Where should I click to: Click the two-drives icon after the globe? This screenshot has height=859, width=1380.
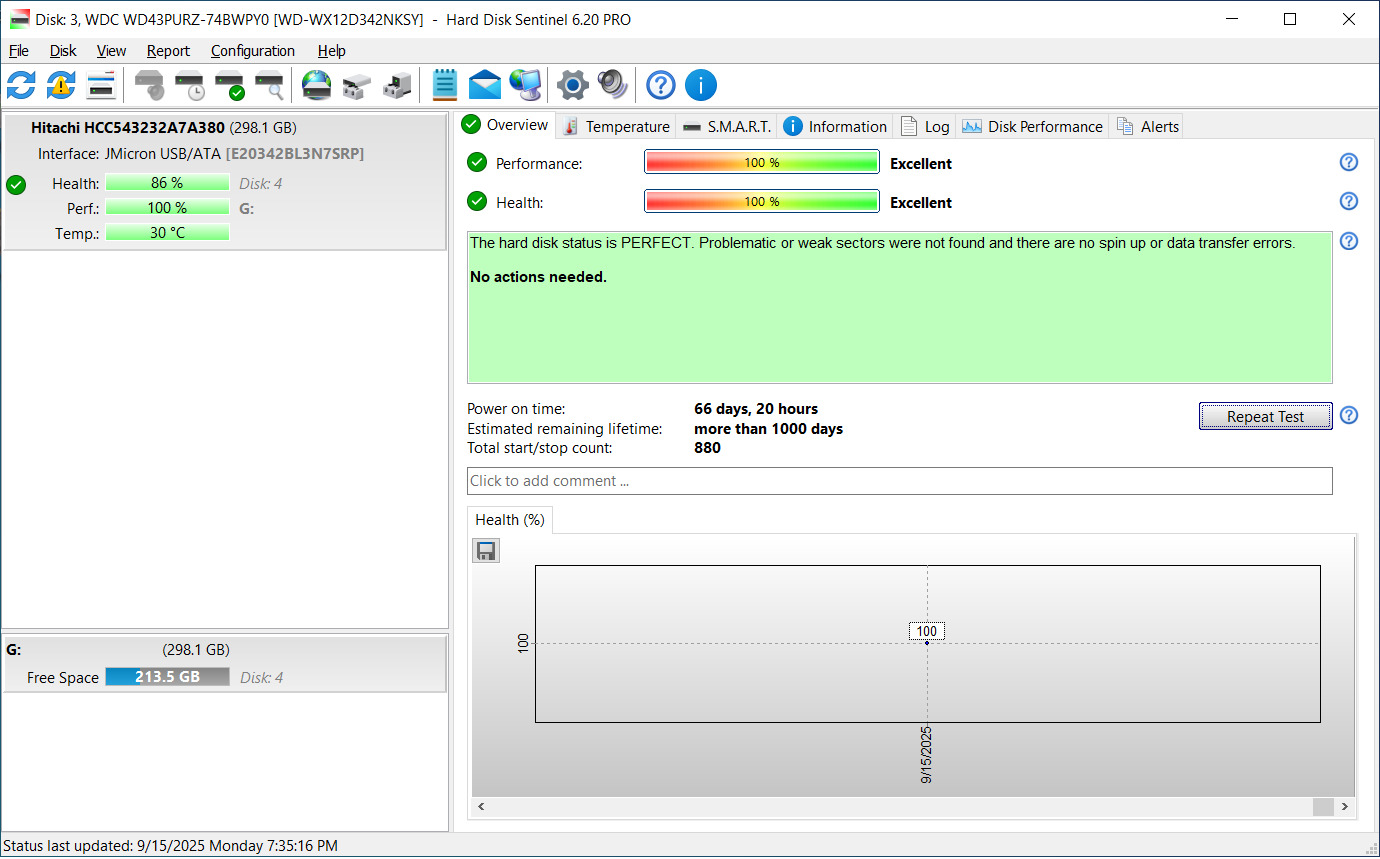(x=357, y=85)
